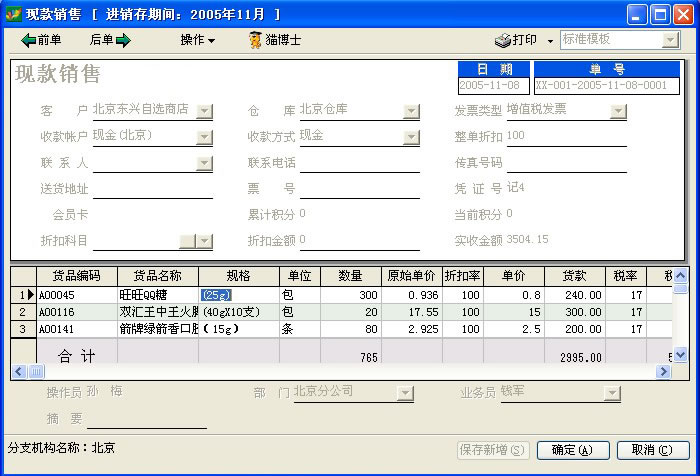Image resolution: width=700 pixels, height=476 pixels.
Task: Select row 2 双汇王中王 in the grid
Action: 157,312
